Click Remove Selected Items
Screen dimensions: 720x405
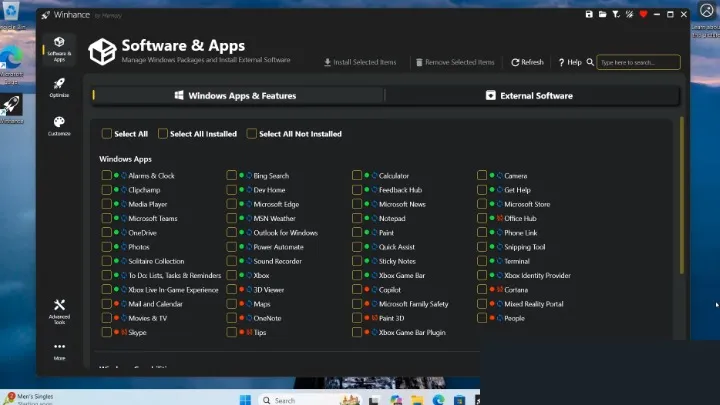pyautogui.click(x=456, y=62)
